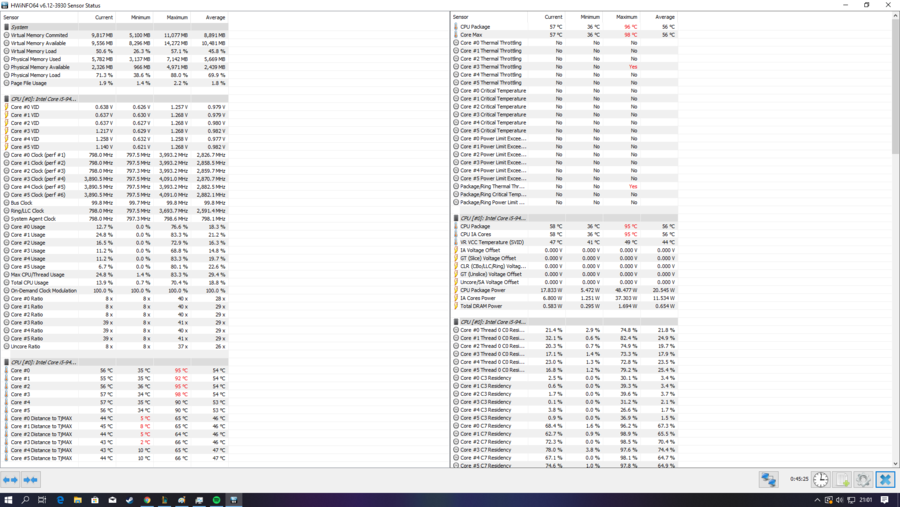Click the HWiNFO64 title bar app icon

(x=5, y=5)
